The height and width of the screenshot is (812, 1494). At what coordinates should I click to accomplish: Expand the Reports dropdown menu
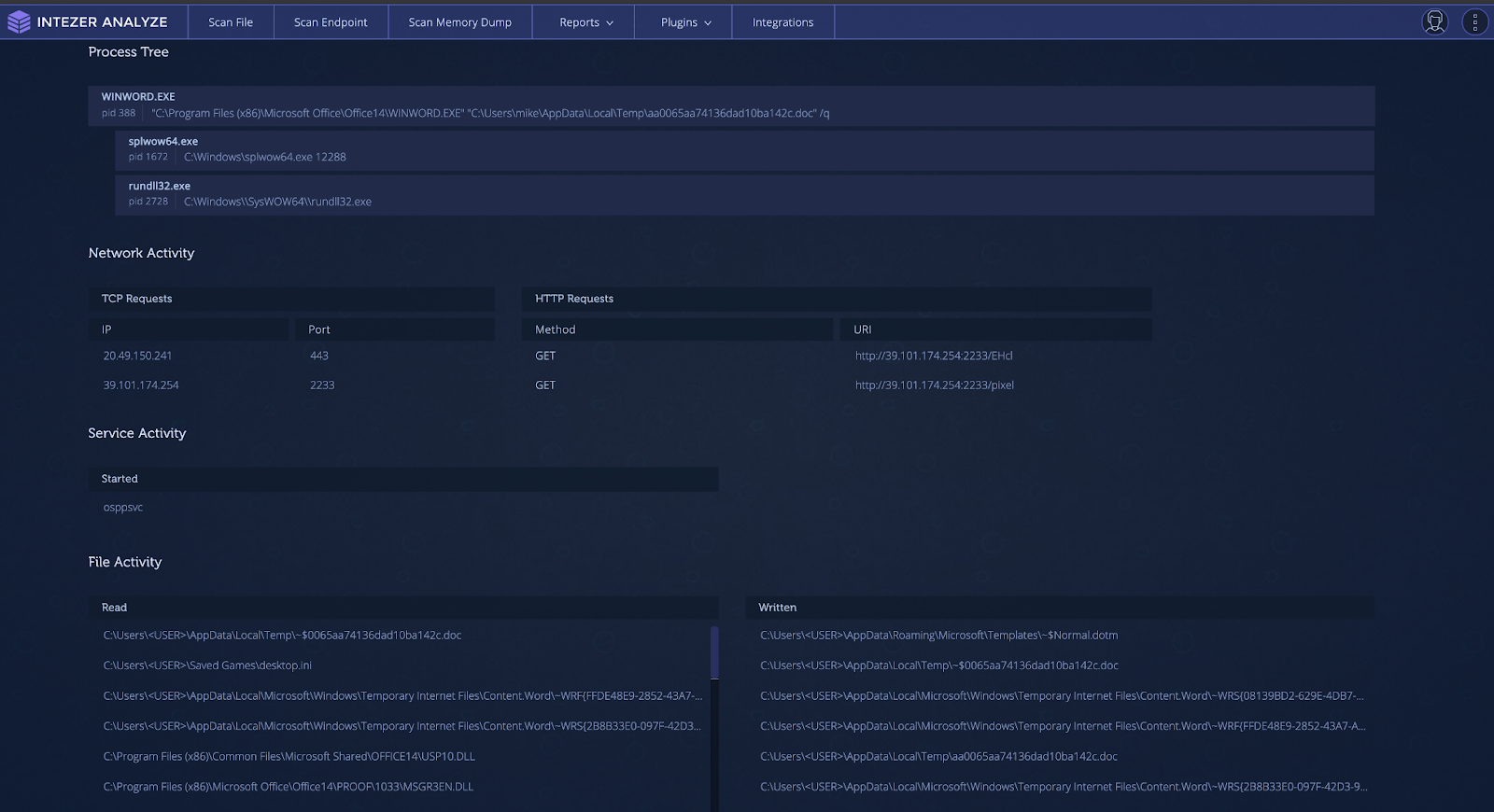(586, 22)
